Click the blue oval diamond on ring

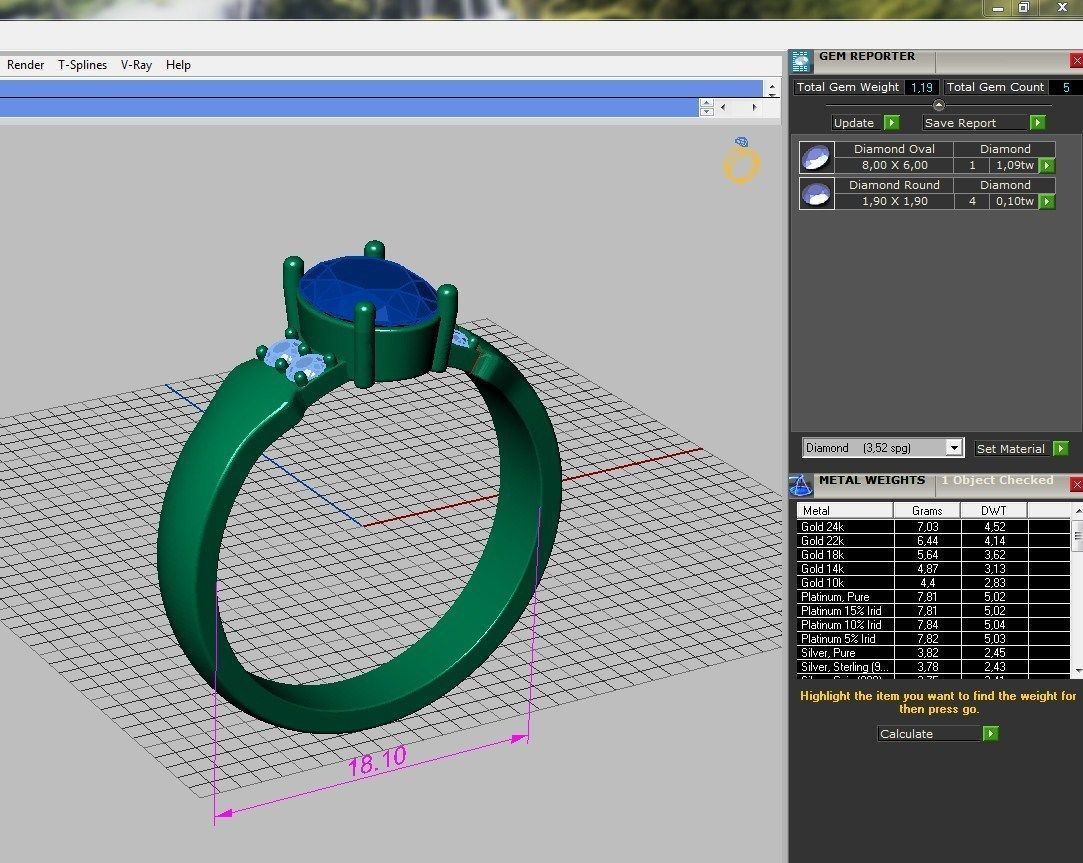[370, 290]
